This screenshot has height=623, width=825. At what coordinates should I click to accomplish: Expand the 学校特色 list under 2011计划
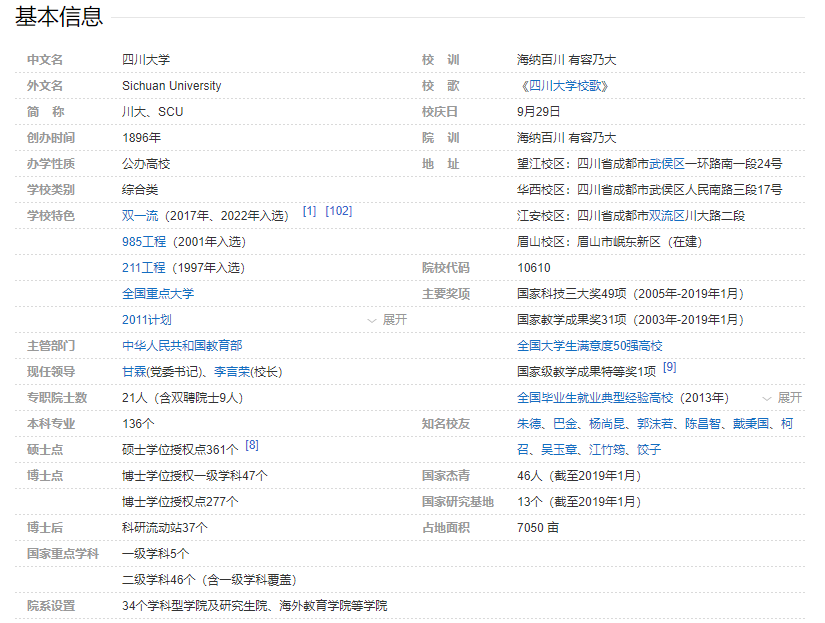coord(388,320)
